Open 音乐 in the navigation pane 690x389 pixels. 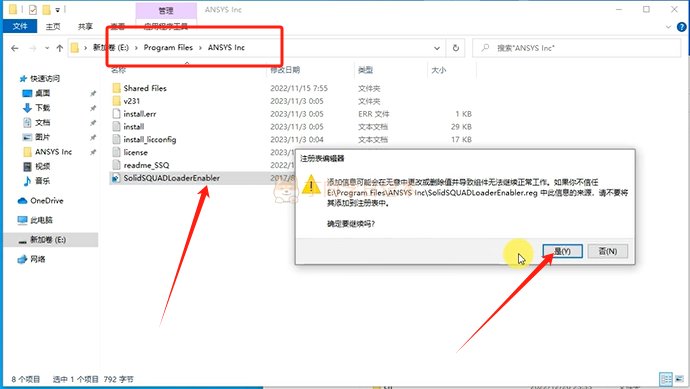(43, 180)
